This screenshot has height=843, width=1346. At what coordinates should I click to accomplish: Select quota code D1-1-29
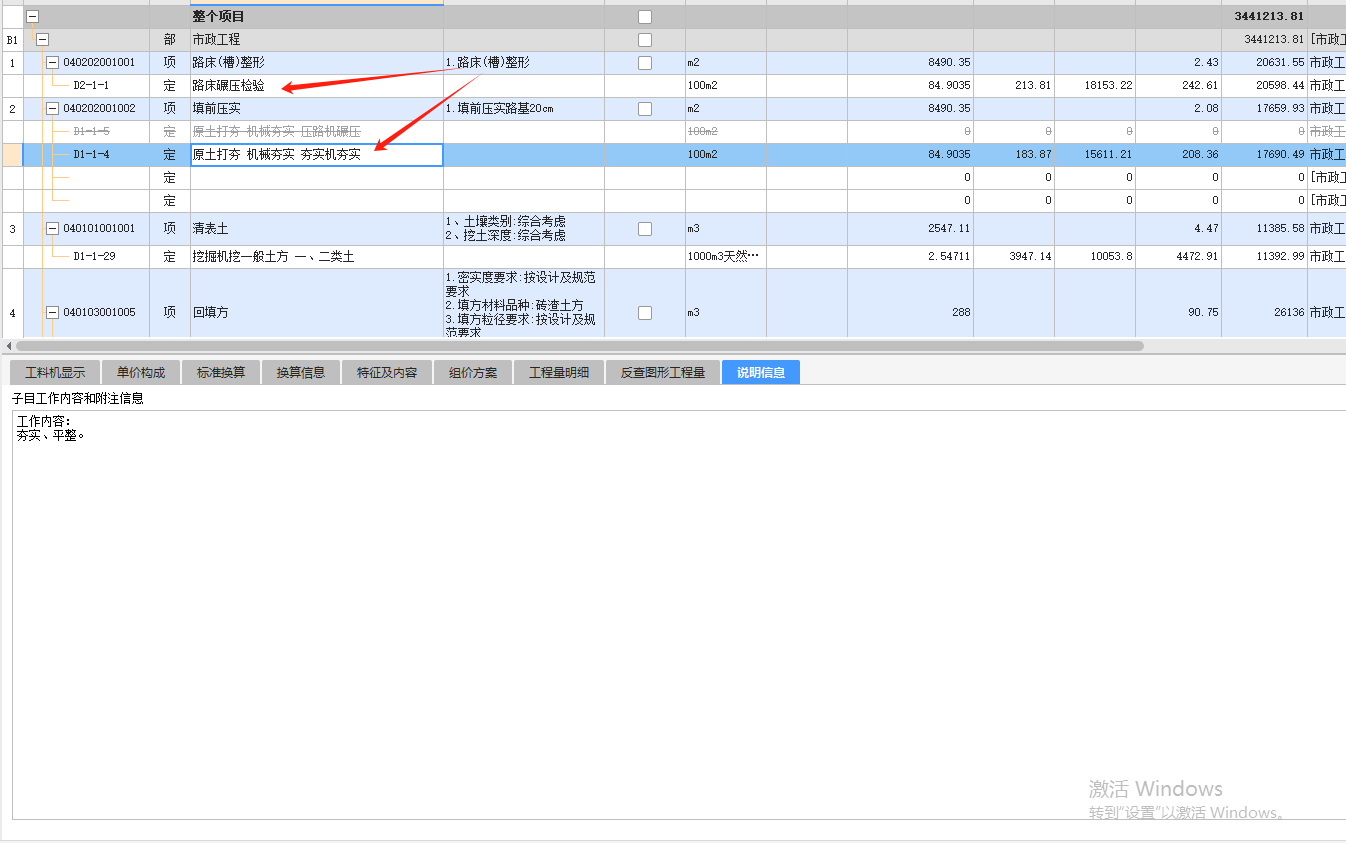[94, 257]
